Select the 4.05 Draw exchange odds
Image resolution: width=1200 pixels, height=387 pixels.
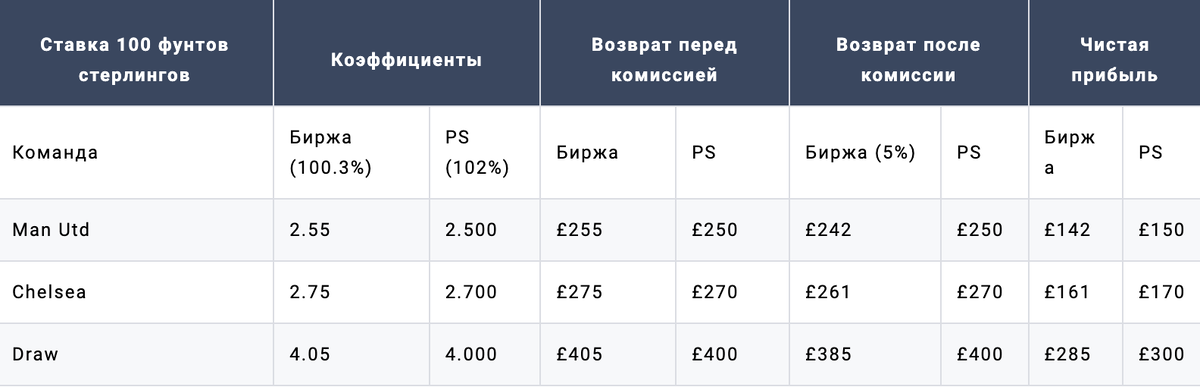(x=309, y=354)
